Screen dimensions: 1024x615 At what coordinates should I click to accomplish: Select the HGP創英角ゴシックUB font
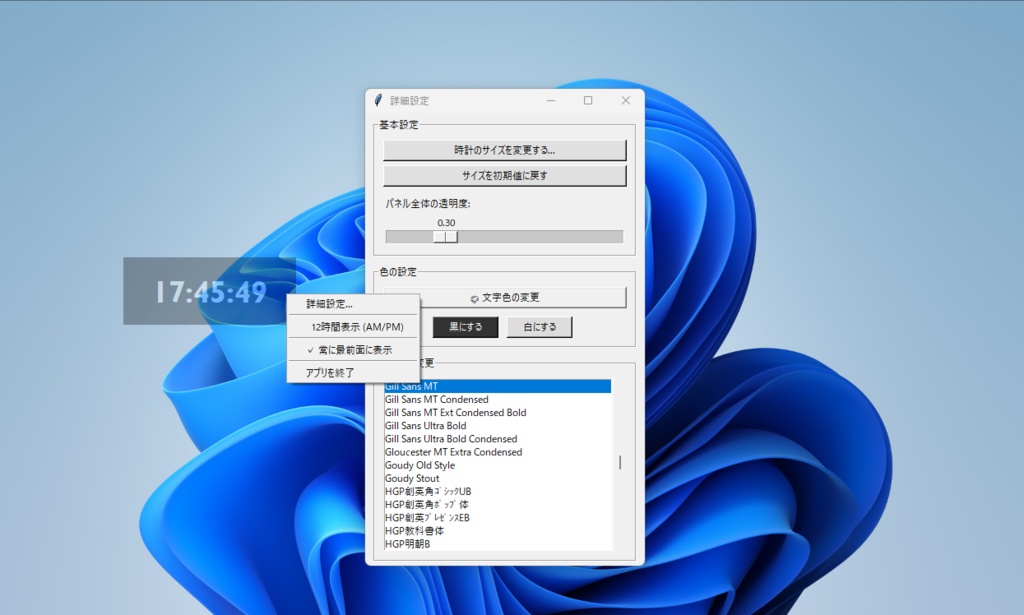coord(498,492)
